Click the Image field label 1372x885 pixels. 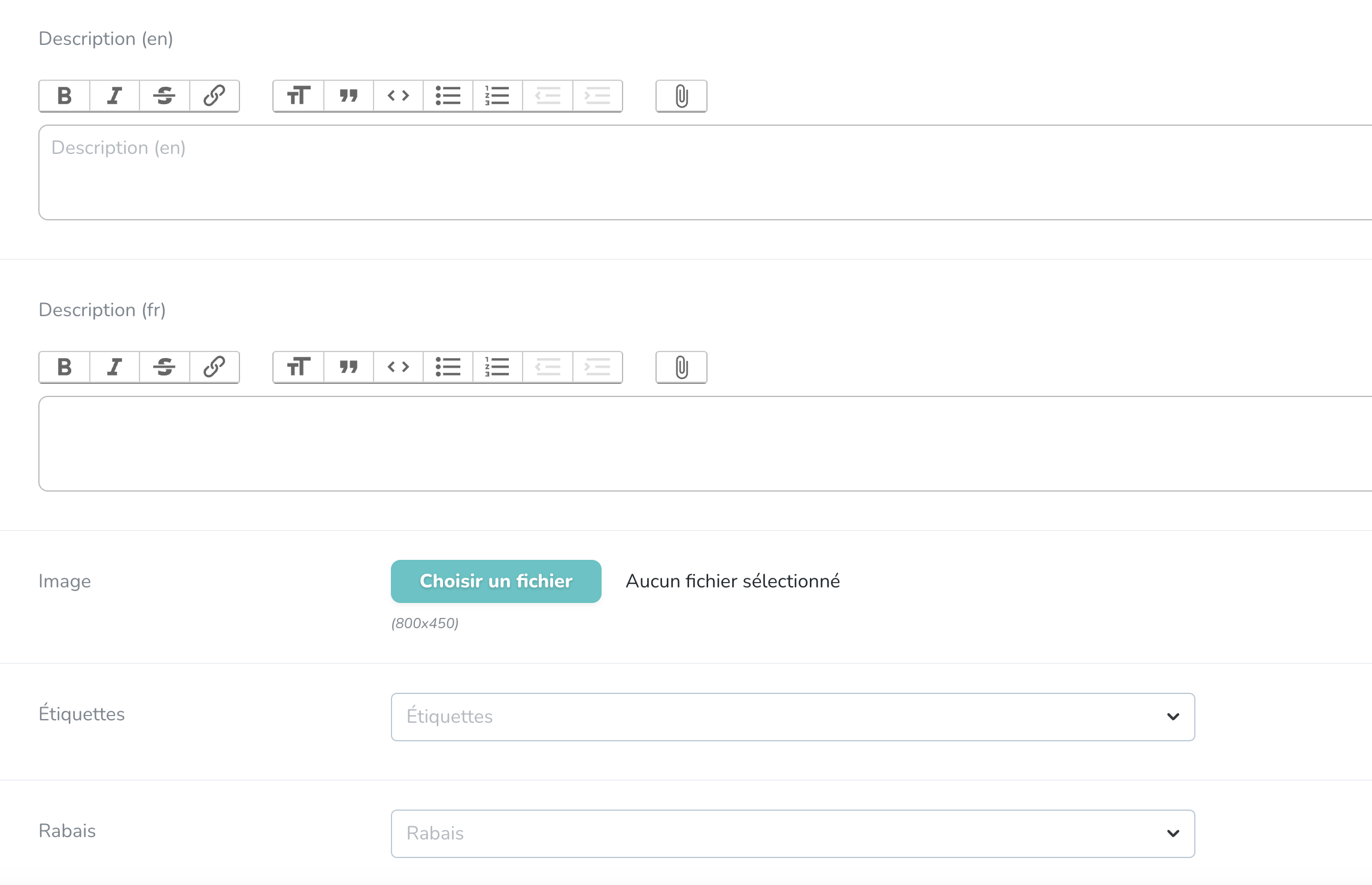(65, 581)
